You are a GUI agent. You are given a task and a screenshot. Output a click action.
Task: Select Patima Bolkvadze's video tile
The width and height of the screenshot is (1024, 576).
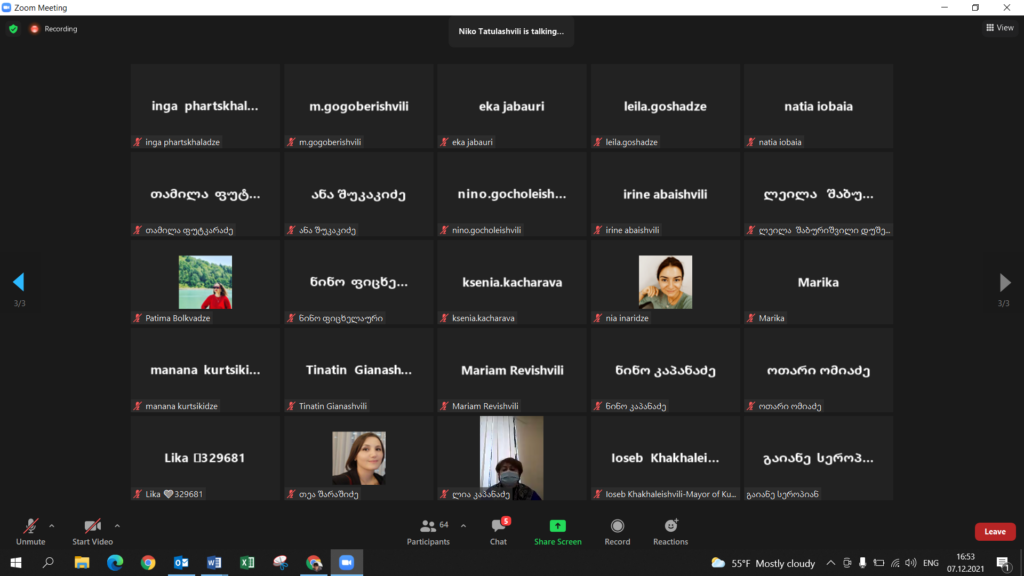pos(205,282)
